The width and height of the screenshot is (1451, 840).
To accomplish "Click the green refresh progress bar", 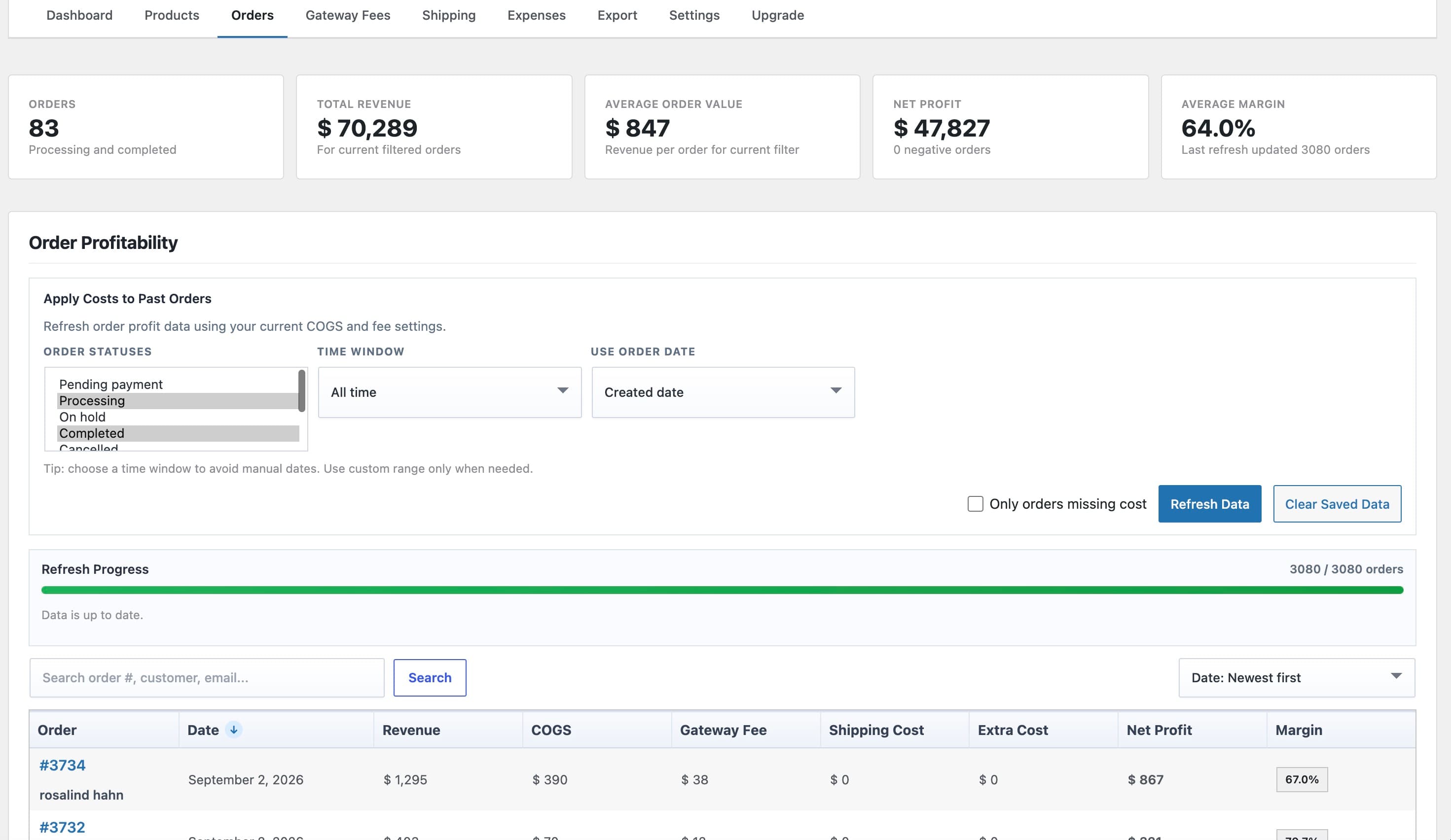I will point(722,590).
